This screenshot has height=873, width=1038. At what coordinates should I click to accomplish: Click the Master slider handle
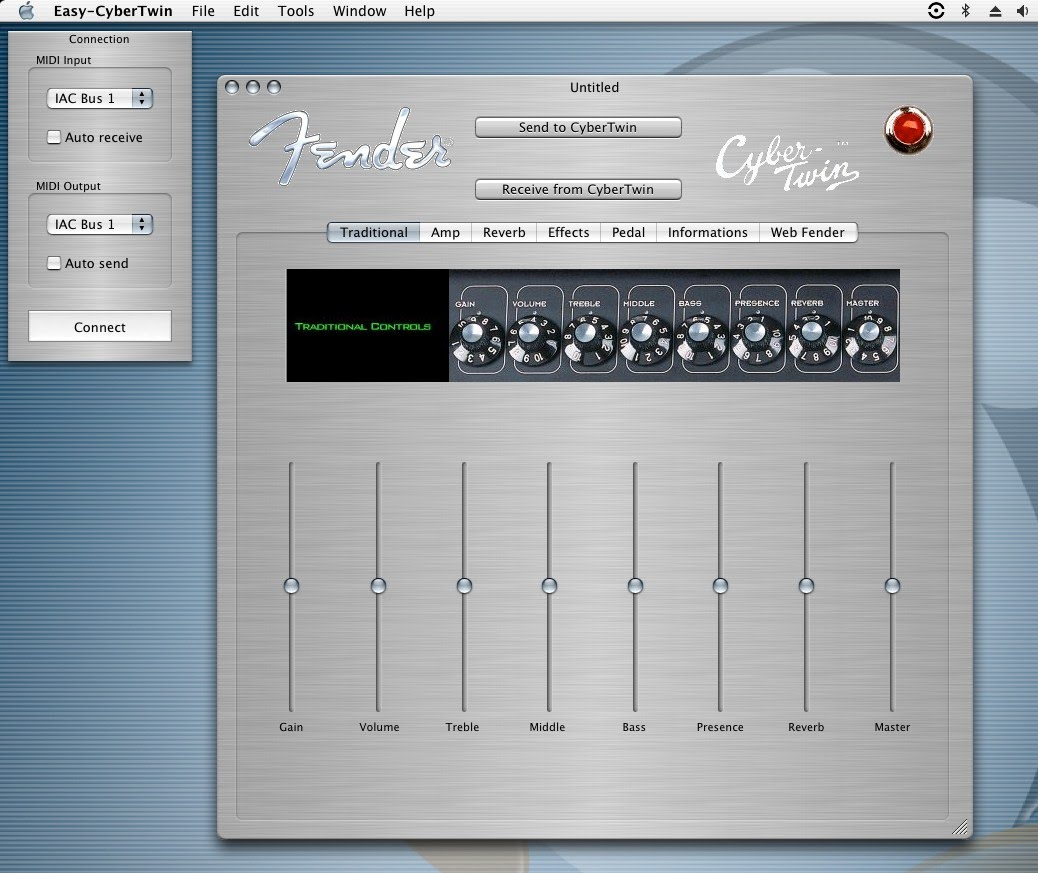[x=892, y=586]
